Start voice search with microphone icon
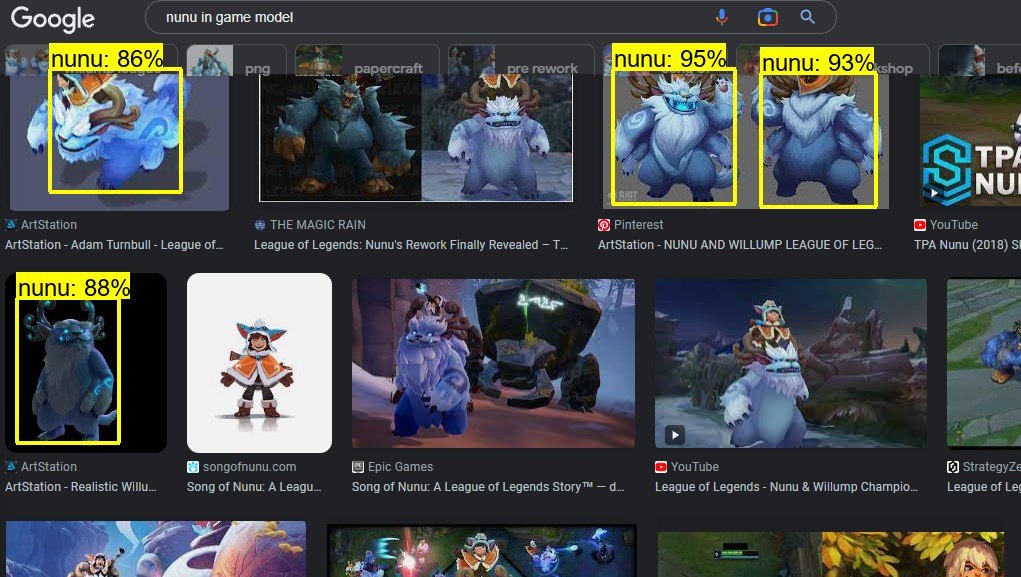Screen dimensions: 1021x577 click(x=721, y=17)
